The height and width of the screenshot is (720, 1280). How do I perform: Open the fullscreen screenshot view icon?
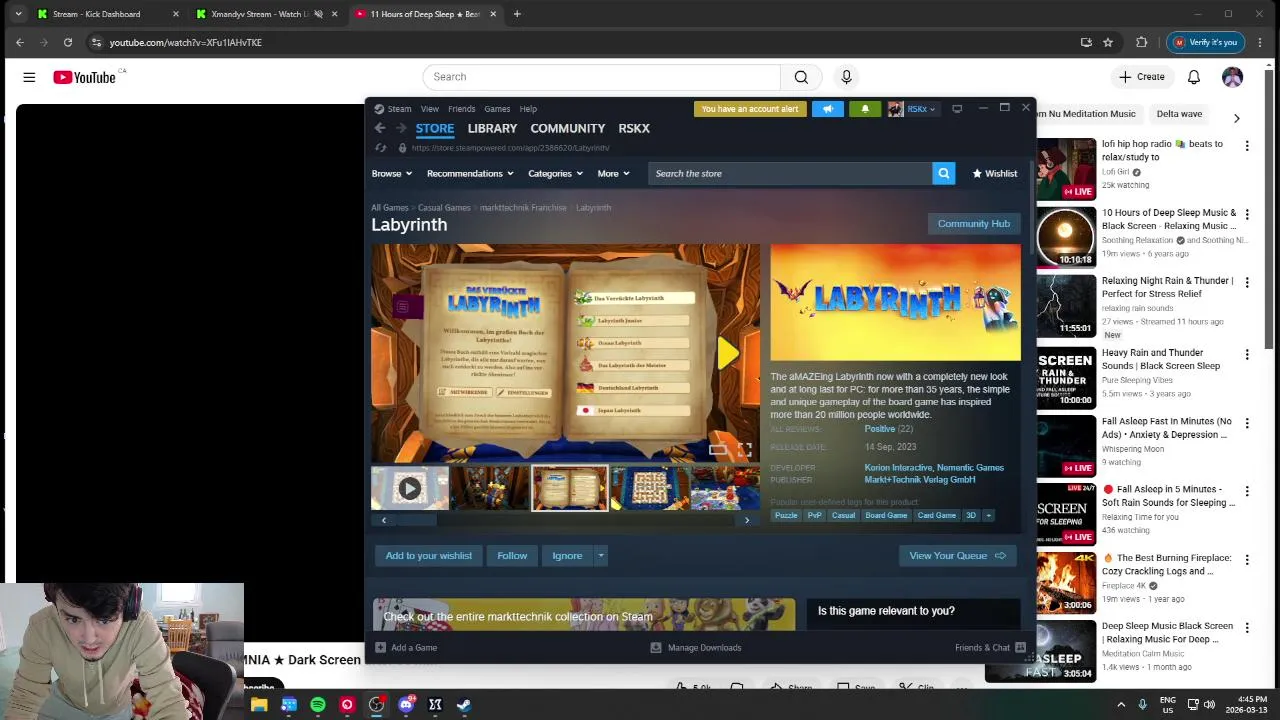coord(744,450)
